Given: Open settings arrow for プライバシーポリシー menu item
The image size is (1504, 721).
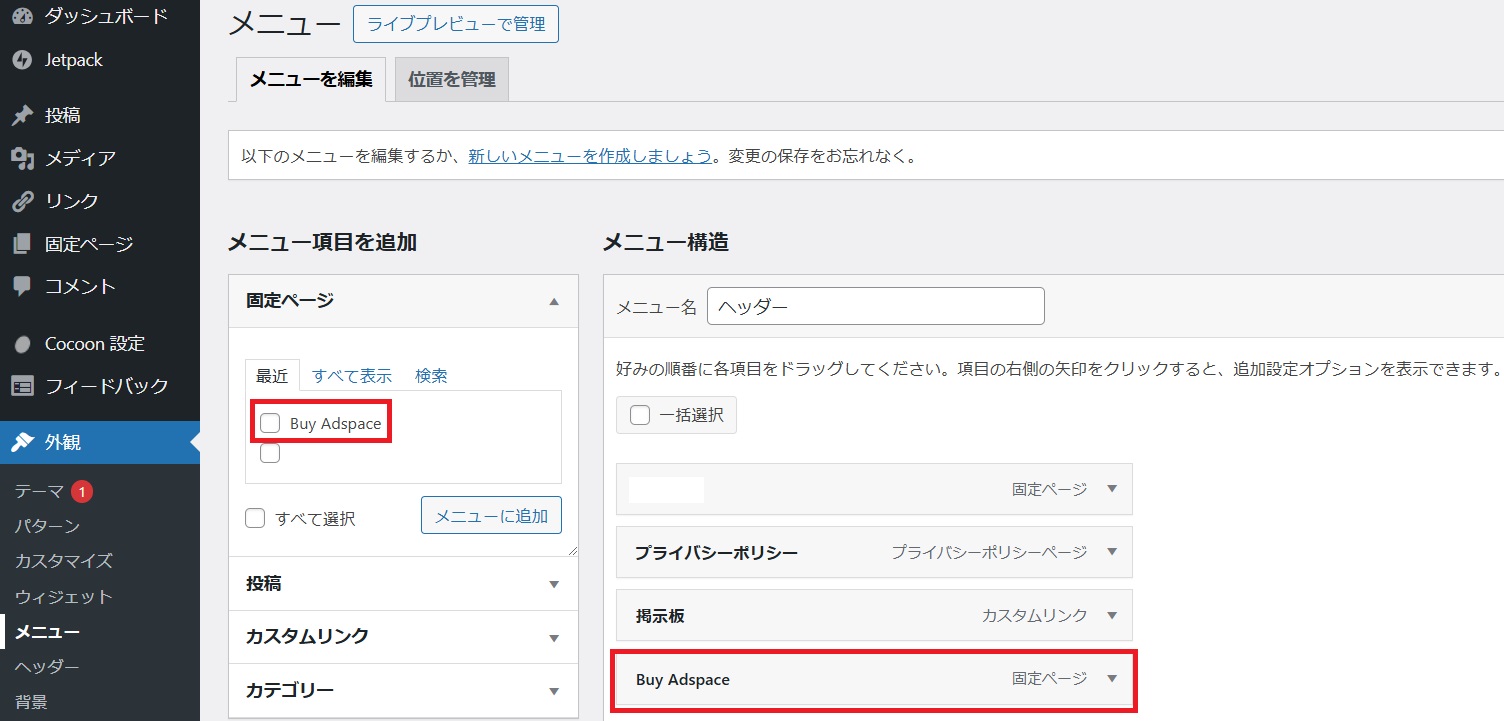Looking at the screenshot, I should pos(1111,552).
